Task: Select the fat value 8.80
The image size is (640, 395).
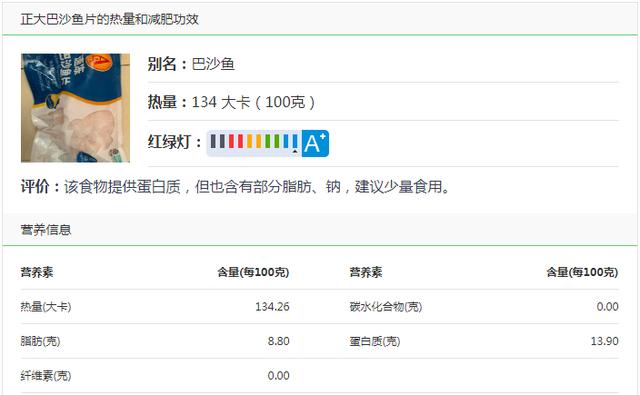Action: tap(278, 341)
